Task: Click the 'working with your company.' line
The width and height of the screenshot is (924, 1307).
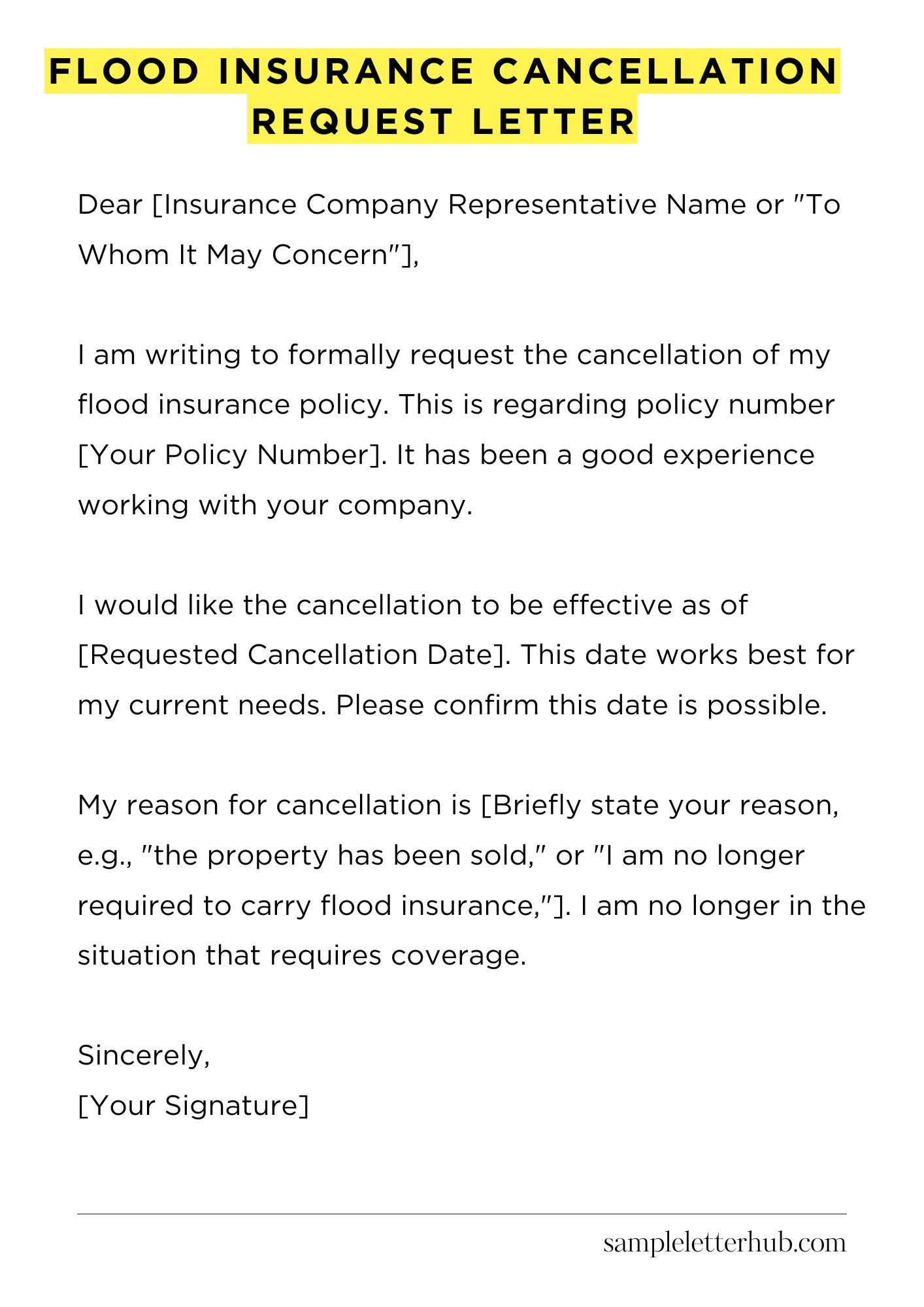Action: click(274, 505)
